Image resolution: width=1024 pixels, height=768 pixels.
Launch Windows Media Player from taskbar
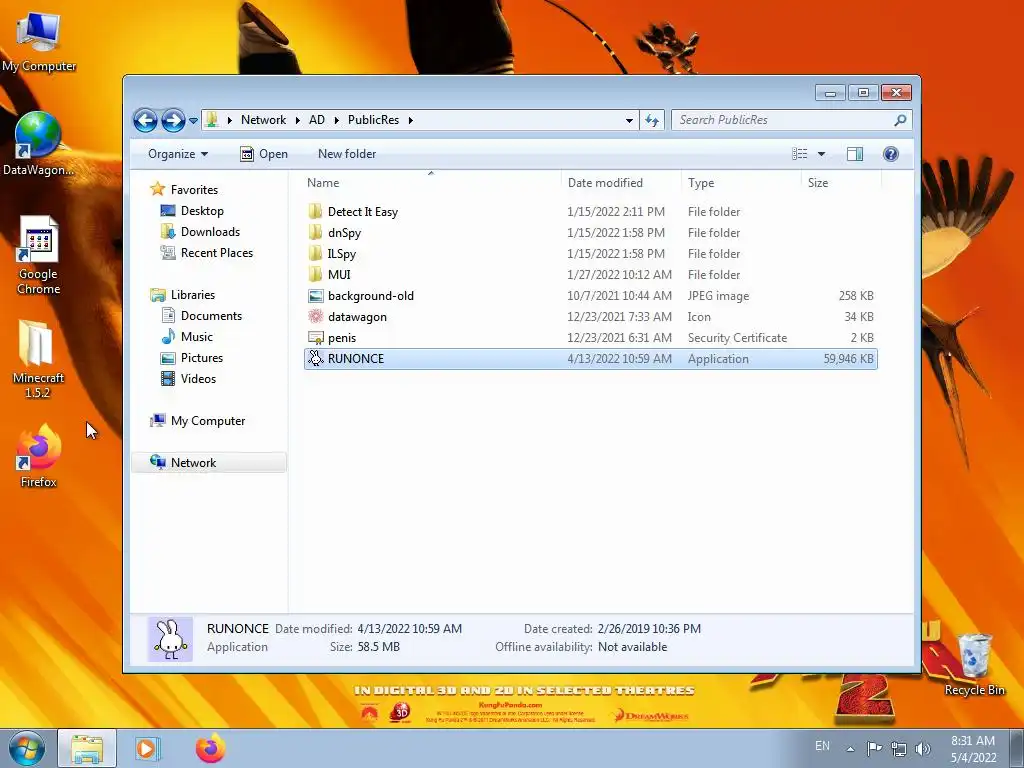(146, 748)
